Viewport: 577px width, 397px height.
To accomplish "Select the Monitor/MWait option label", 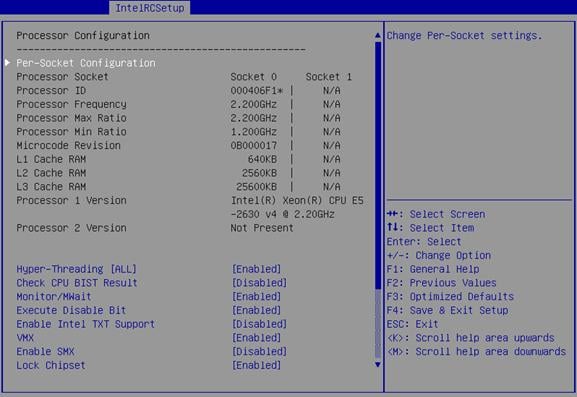I will 54,297.
